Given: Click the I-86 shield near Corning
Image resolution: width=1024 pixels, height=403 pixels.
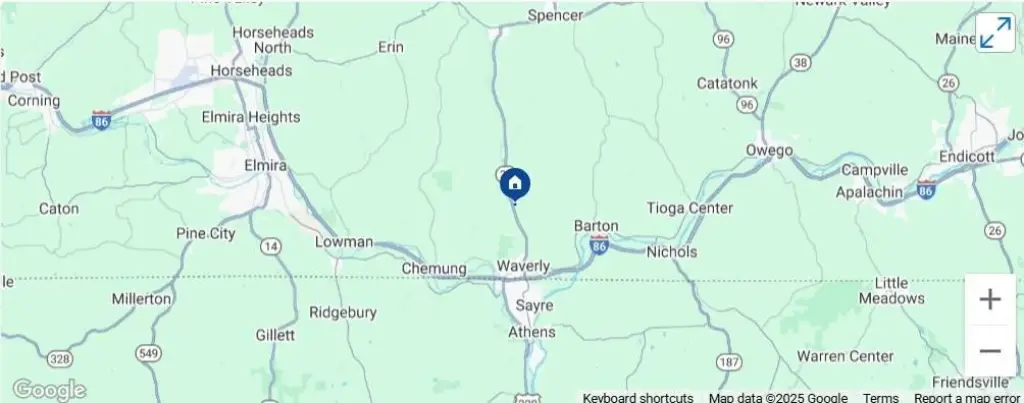Looking at the screenshot, I should click(101, 120).
